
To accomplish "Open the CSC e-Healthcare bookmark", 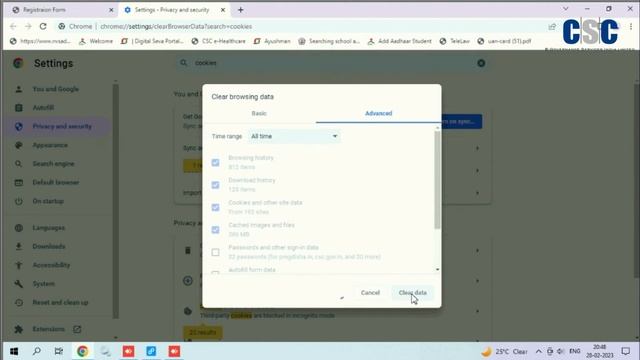I will point(218,41).
